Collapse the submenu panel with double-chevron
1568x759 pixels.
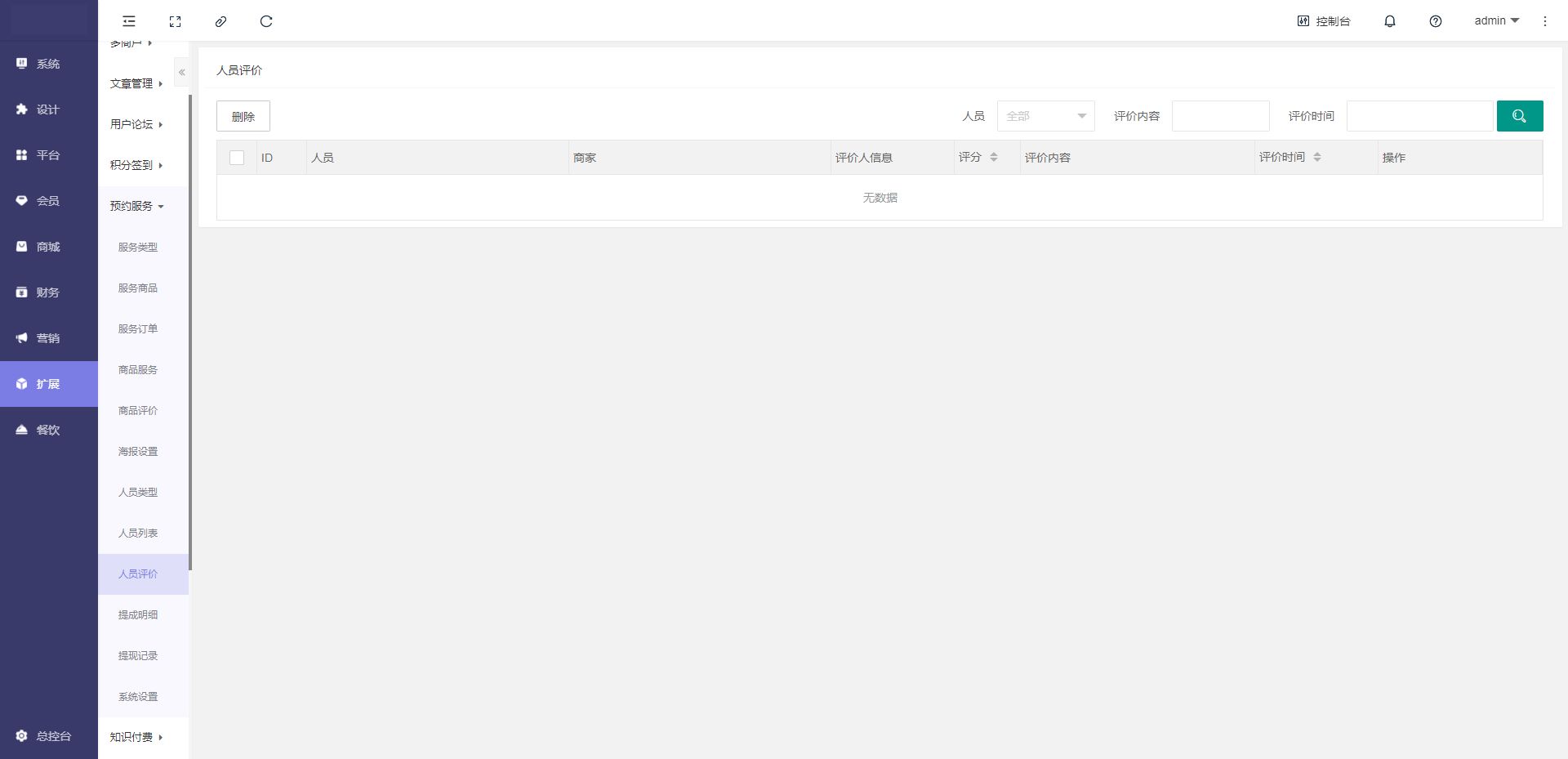(x=181, y=73)
